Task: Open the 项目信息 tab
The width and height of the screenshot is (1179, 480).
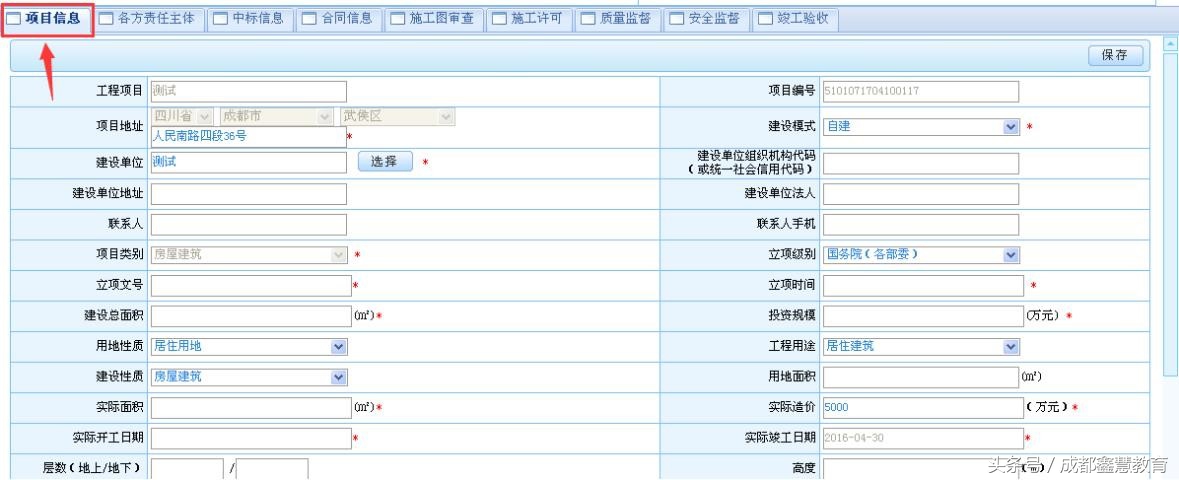Action: [49, 20]
